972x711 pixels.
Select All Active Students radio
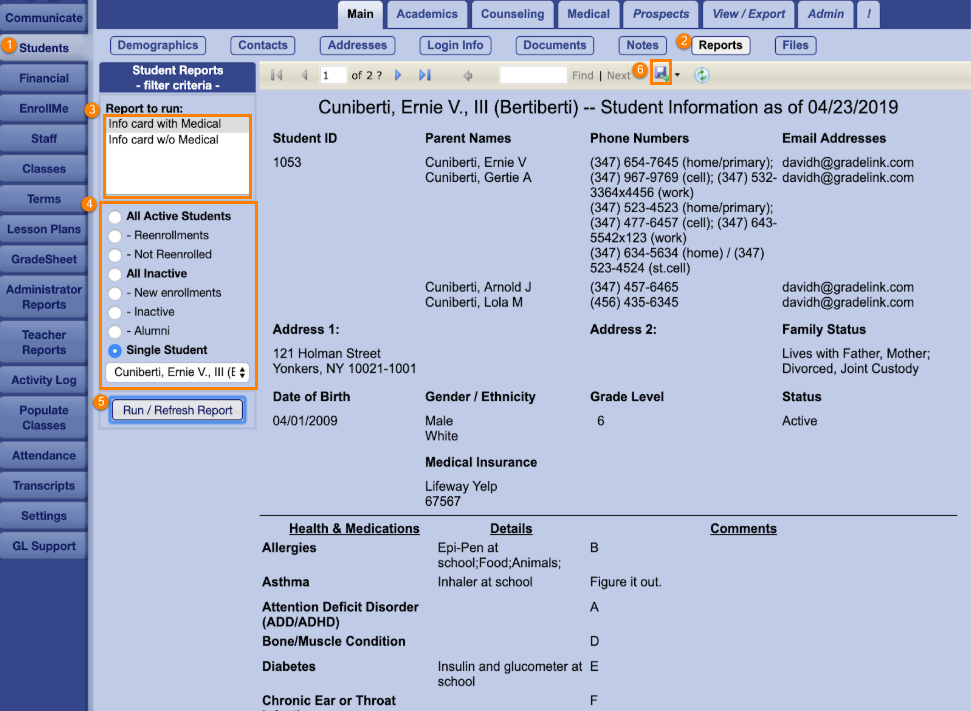pos(115,217)
